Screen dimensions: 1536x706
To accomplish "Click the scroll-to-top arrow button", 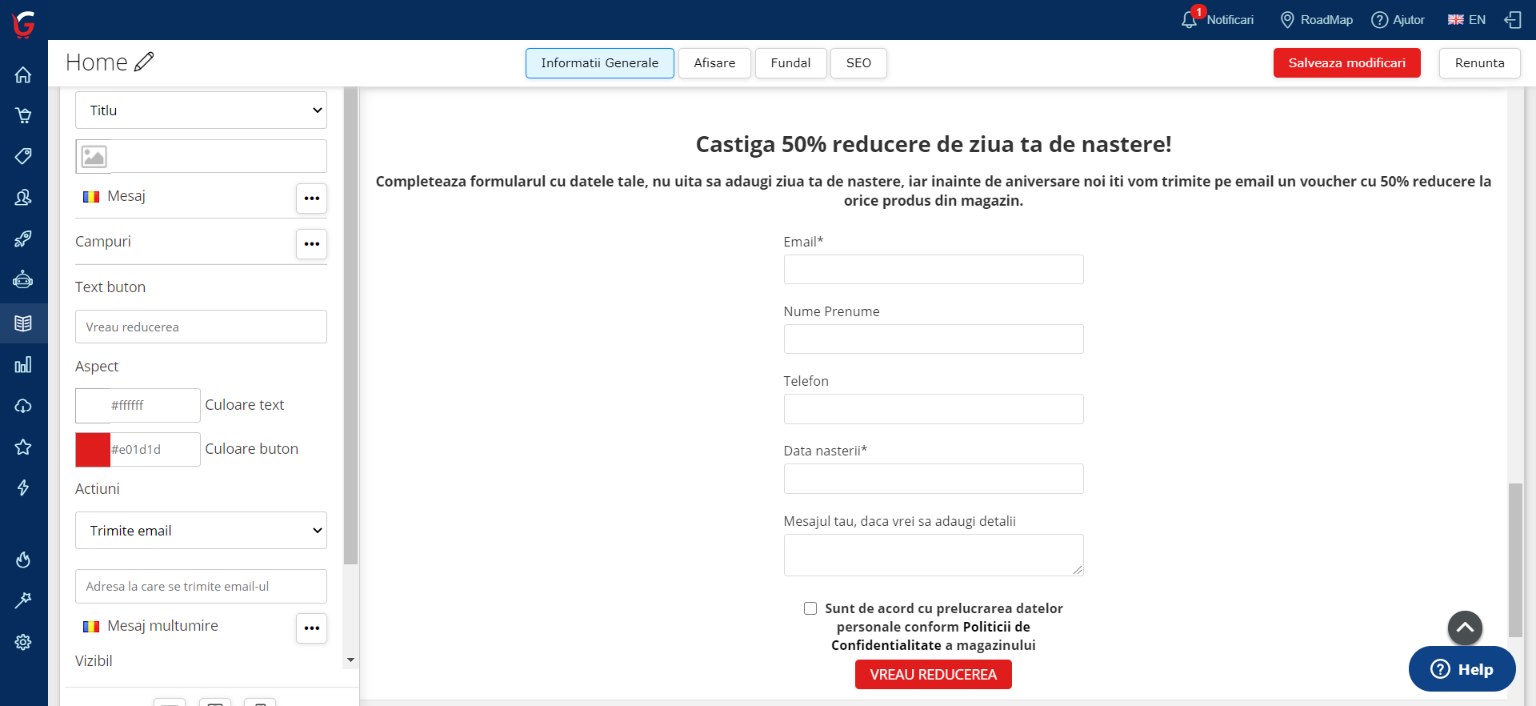I will click(x=1464, y=628).
